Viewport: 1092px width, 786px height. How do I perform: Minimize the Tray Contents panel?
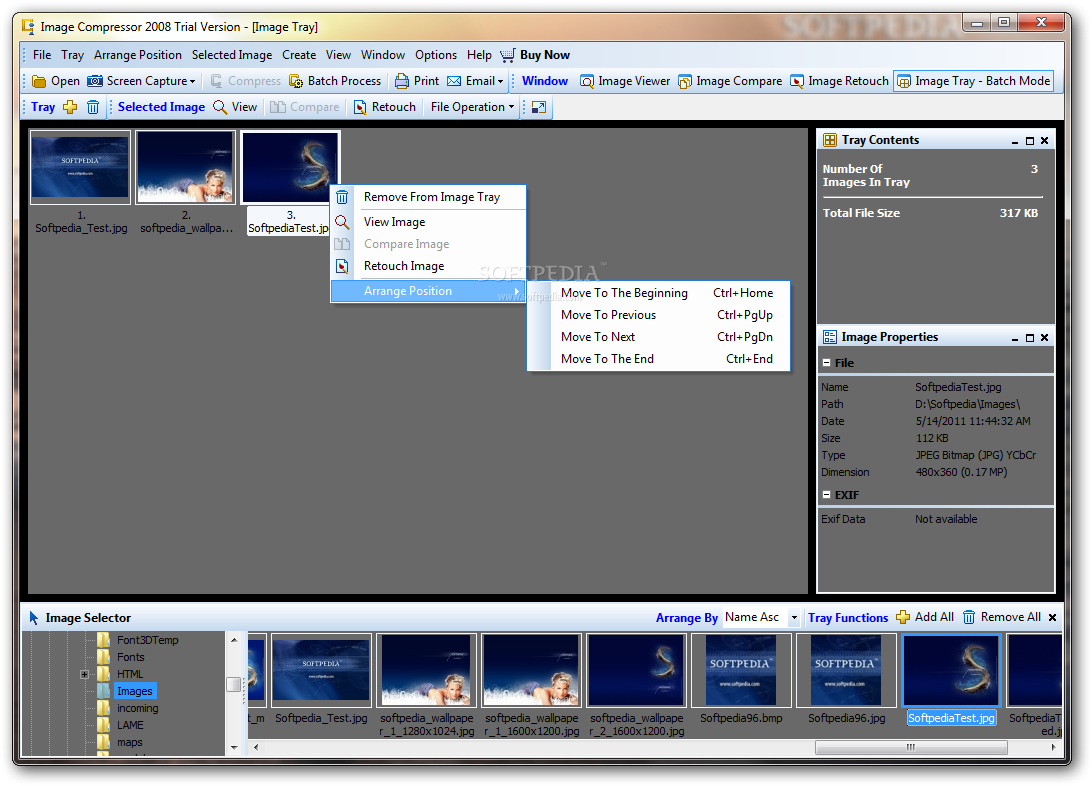[1015, 141]
